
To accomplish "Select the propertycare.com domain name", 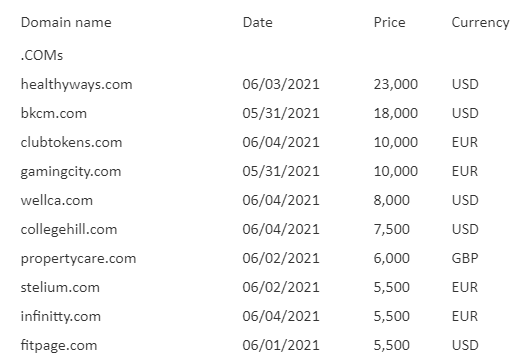I will pos(78,259).
